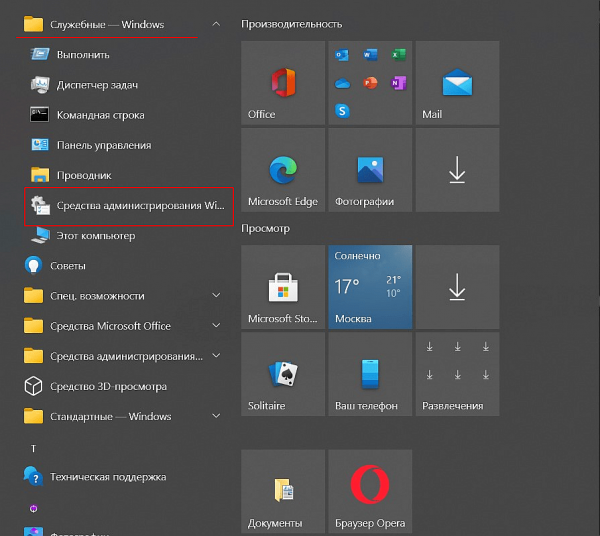Open the Microsoft Store tile

(283, 287)
